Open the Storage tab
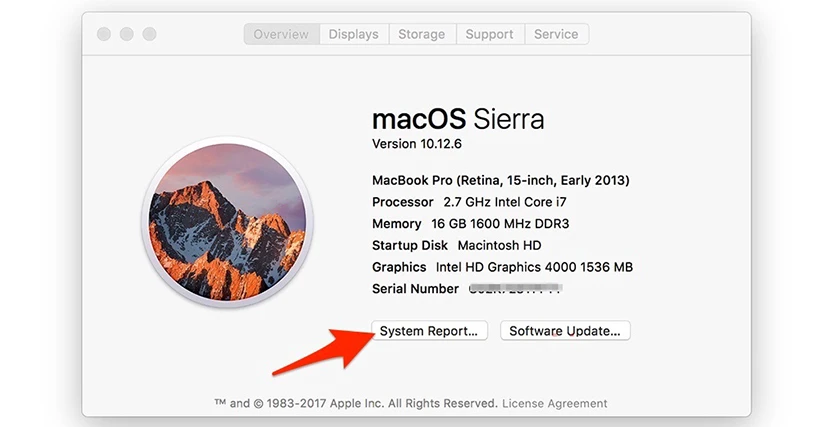Viewport: 840px width, 427px height. 422,34
